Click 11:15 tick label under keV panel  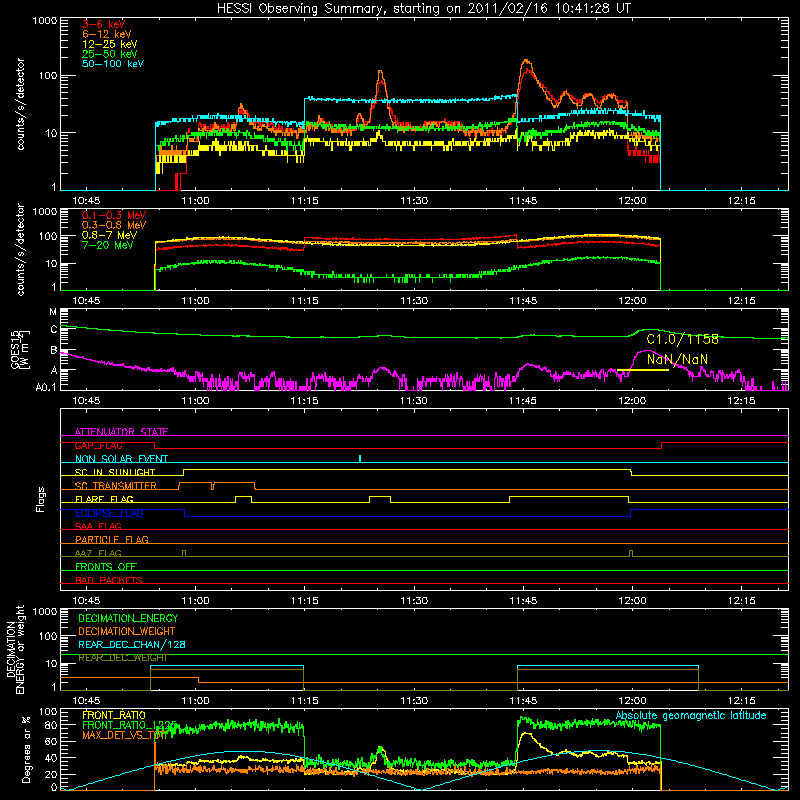pos(305,201)
